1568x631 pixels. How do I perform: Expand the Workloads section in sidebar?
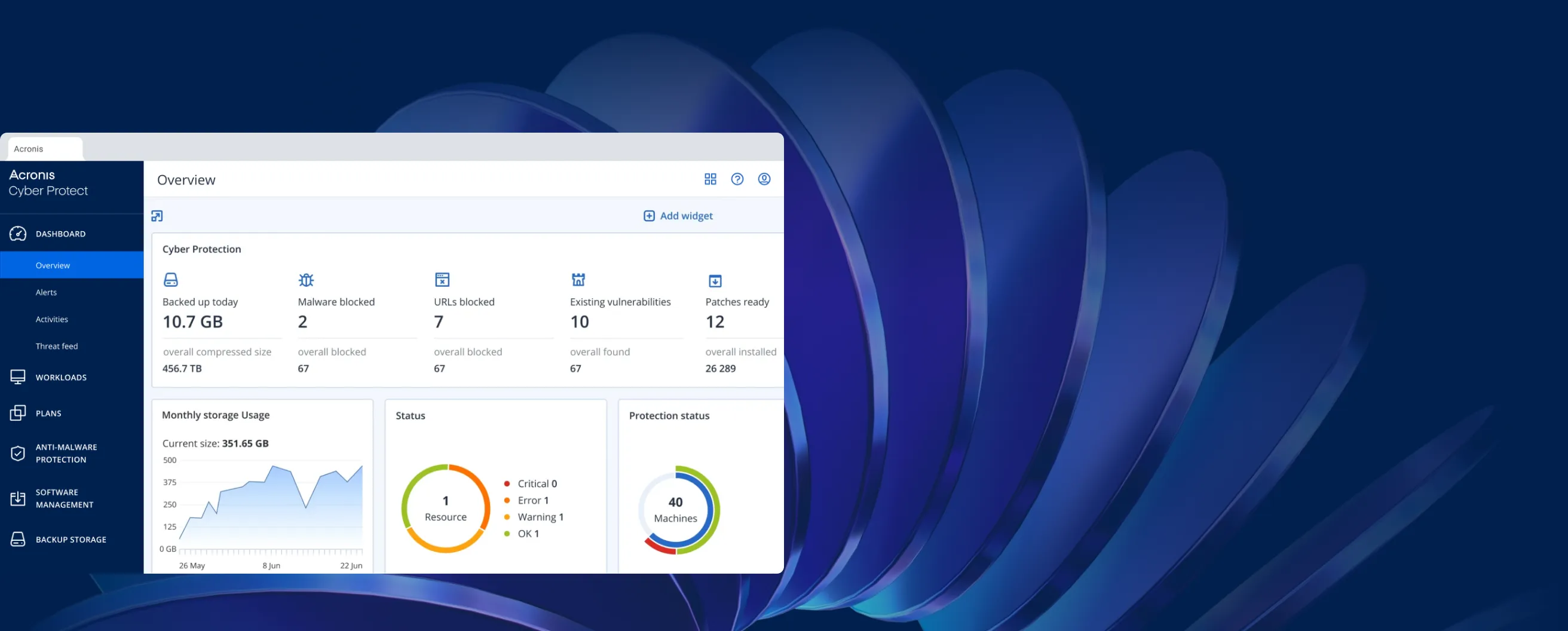(61, 377)
